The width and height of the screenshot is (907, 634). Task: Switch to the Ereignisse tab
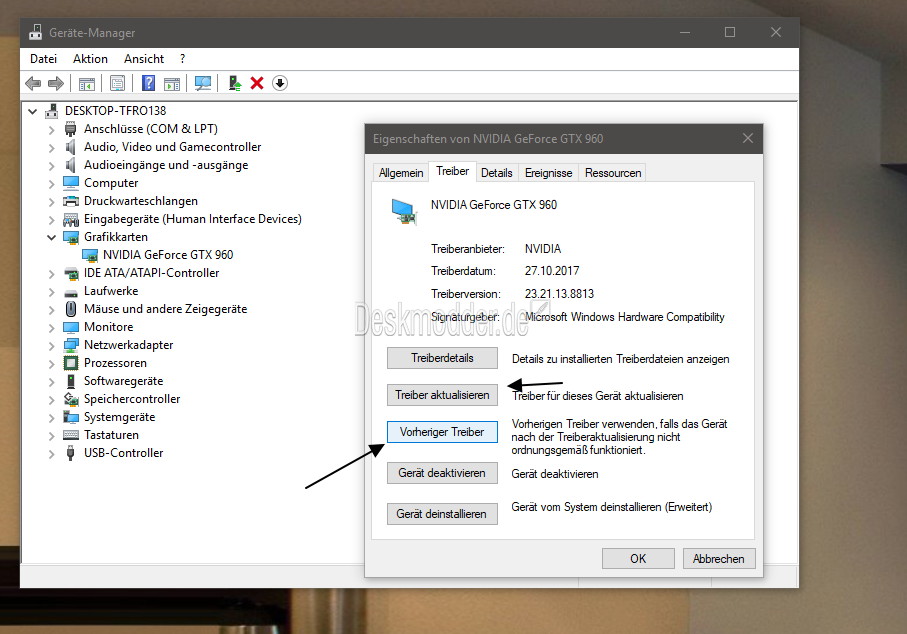click(x=548, y=173)
